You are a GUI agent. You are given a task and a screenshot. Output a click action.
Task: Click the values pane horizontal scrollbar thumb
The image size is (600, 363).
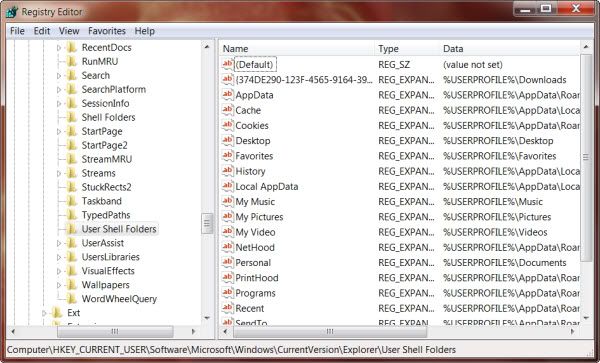330,331
